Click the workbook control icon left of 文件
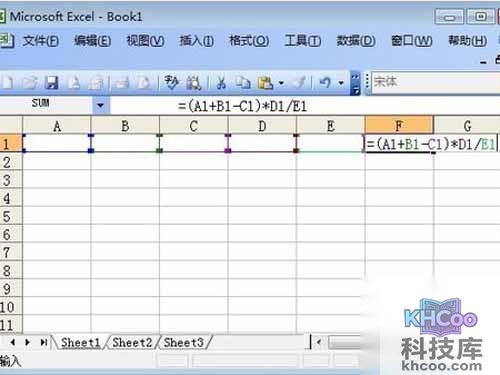Screen dimensions: 500x375 [x=6, y=41]
